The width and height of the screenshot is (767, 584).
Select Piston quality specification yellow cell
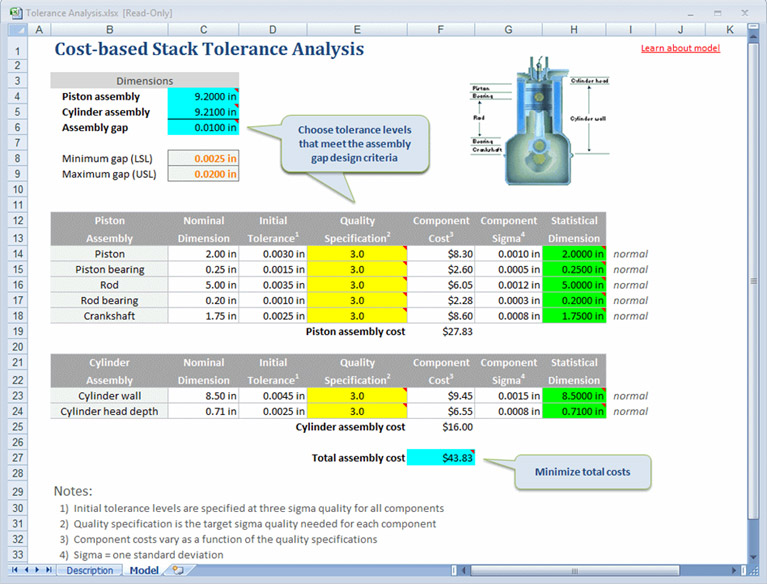click(x=357, y=254)
